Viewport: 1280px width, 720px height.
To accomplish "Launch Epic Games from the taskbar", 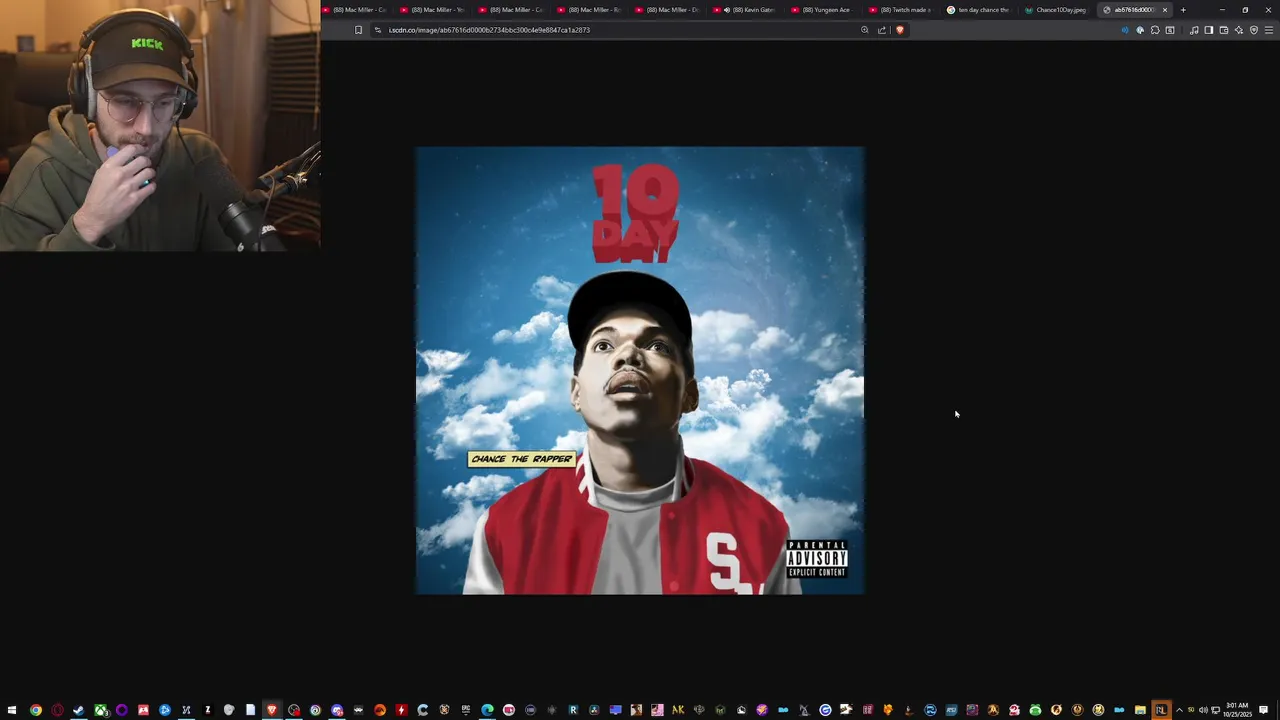I will coord(466,710).
